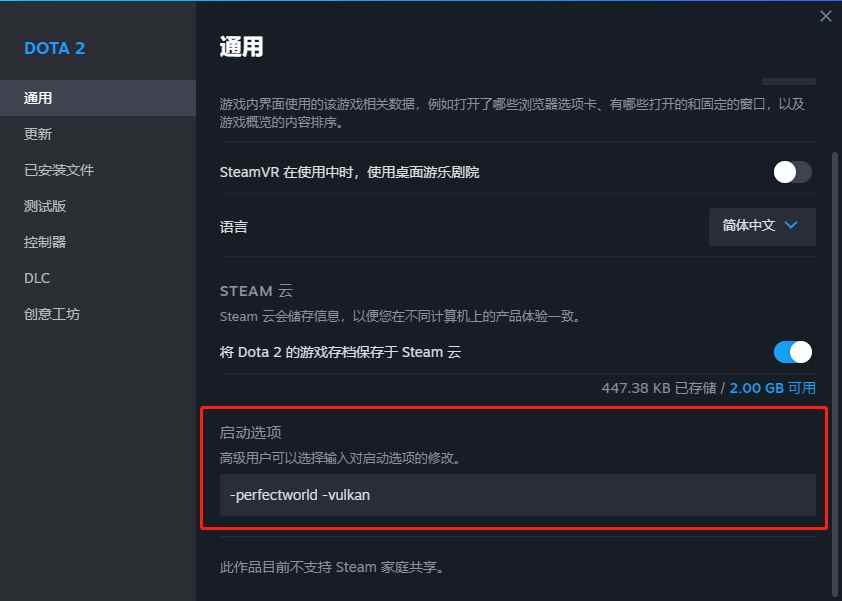Click the 2.00 GB 可用 link

click(x=772, y=388)
